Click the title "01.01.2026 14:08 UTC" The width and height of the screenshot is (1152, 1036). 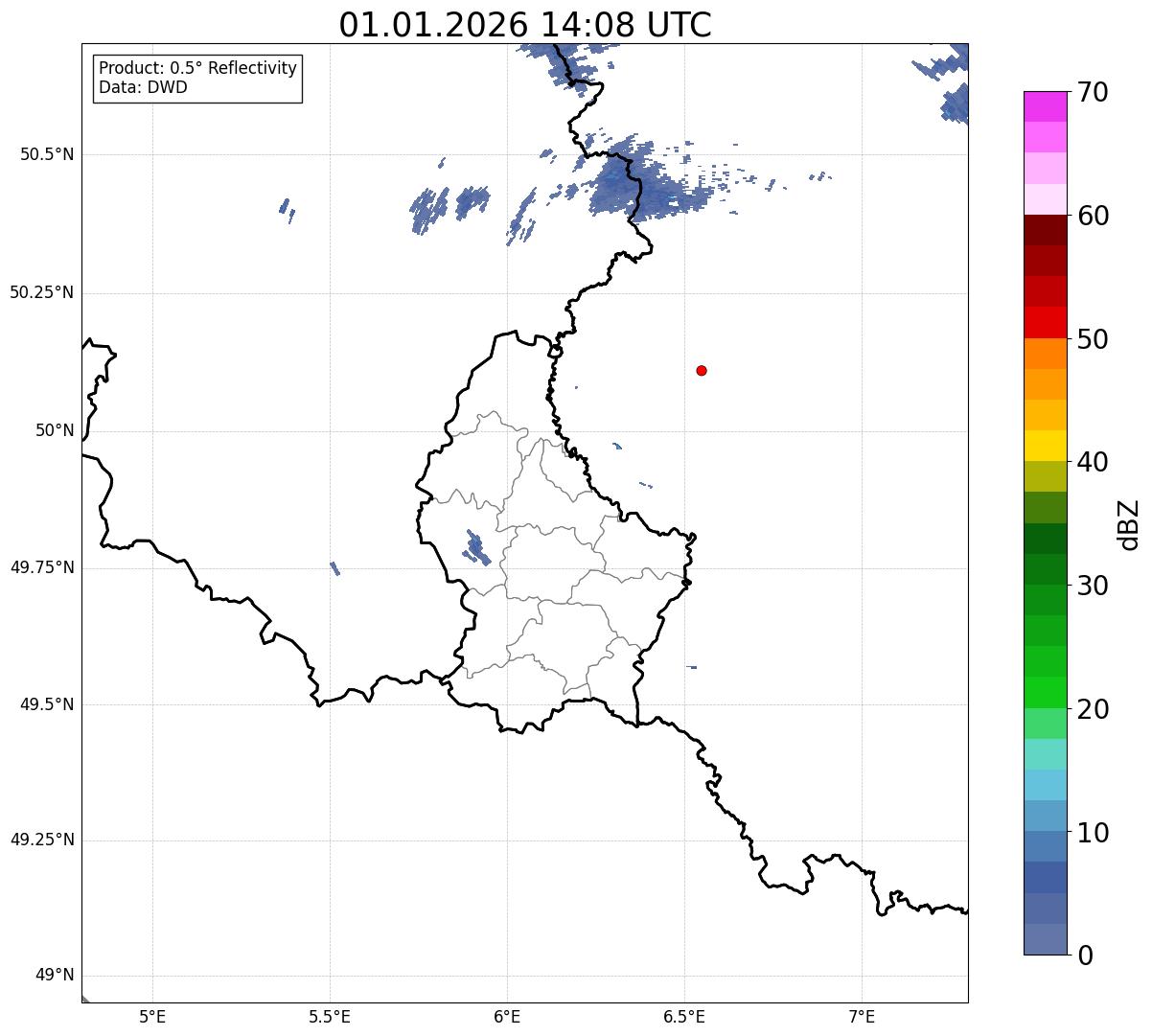[525, 24]
